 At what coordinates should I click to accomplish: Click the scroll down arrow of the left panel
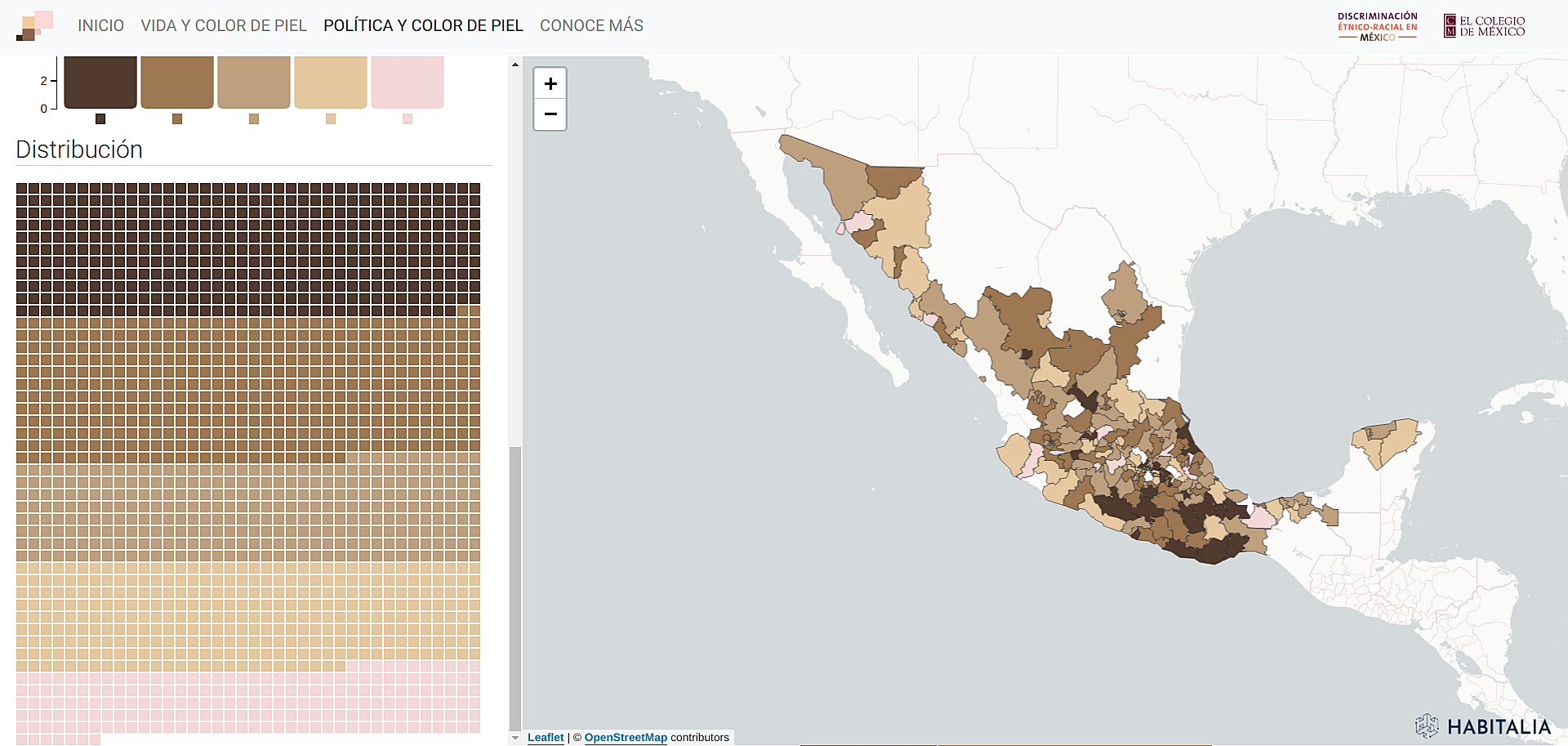pyautogui.click(x=515, y=738)
